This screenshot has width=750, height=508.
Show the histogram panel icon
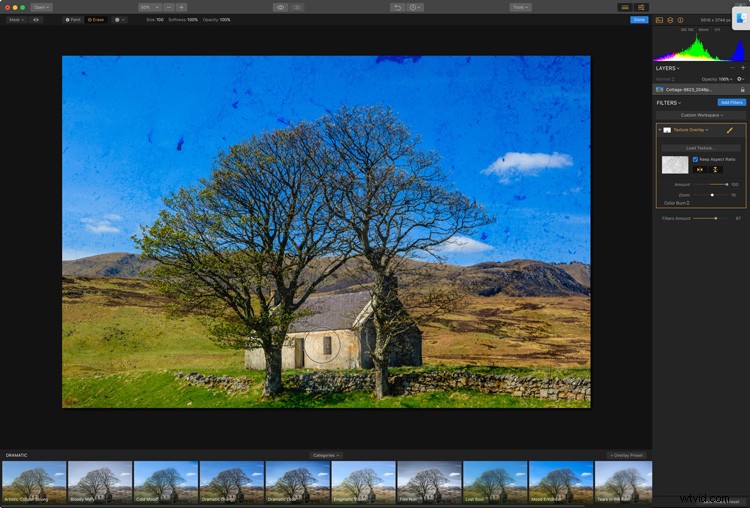[x=660, y=20]
